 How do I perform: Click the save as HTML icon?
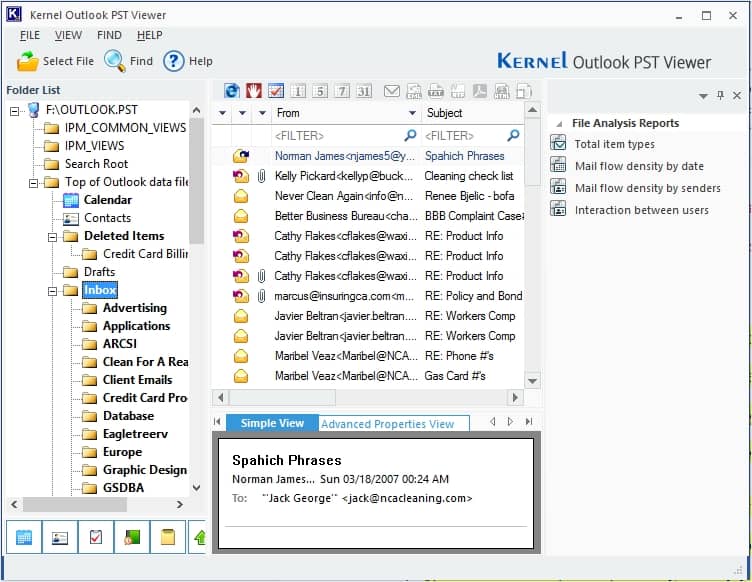pyautogui.click(x=502, y=91)
